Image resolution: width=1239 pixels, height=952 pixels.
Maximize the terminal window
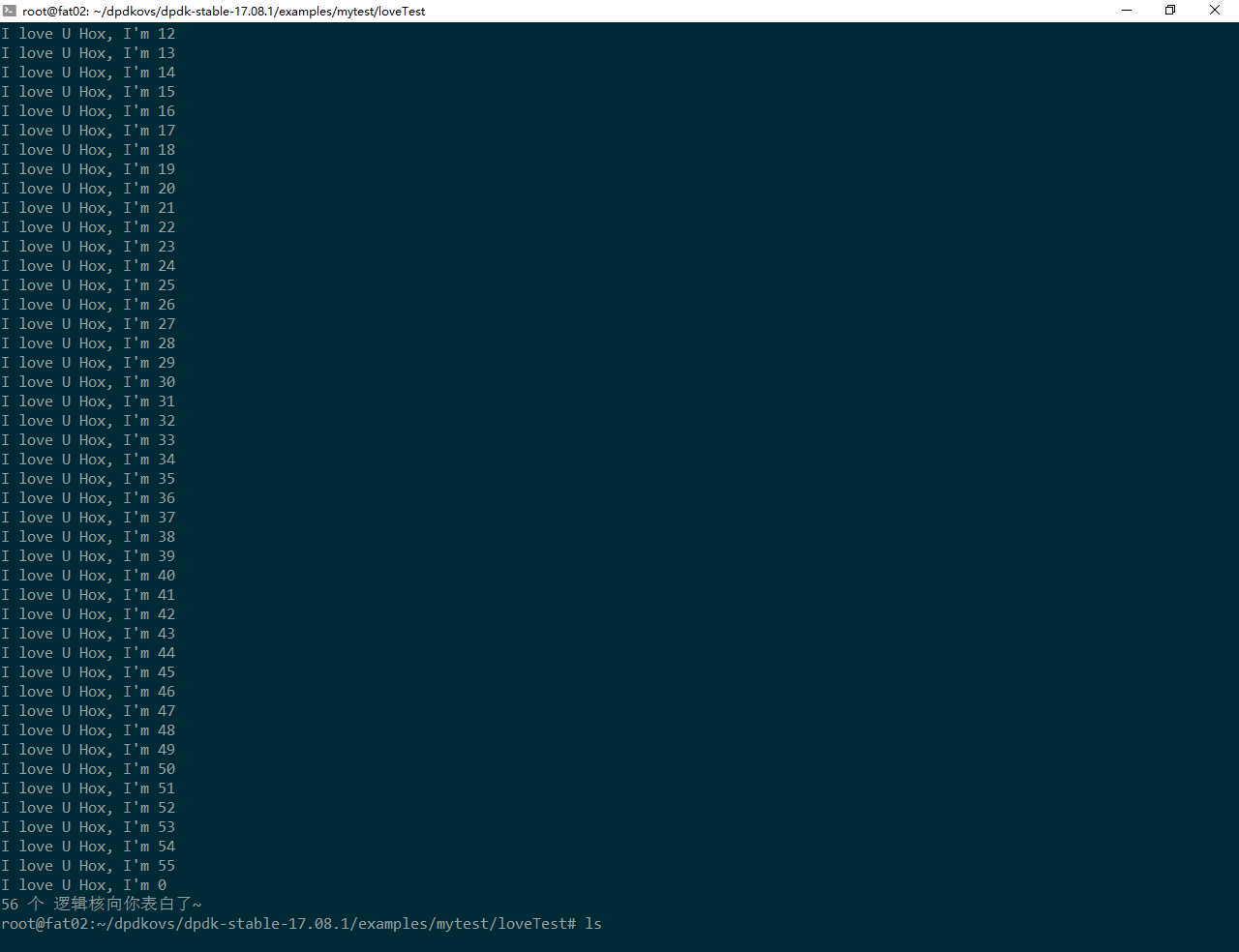[1170, 11]
